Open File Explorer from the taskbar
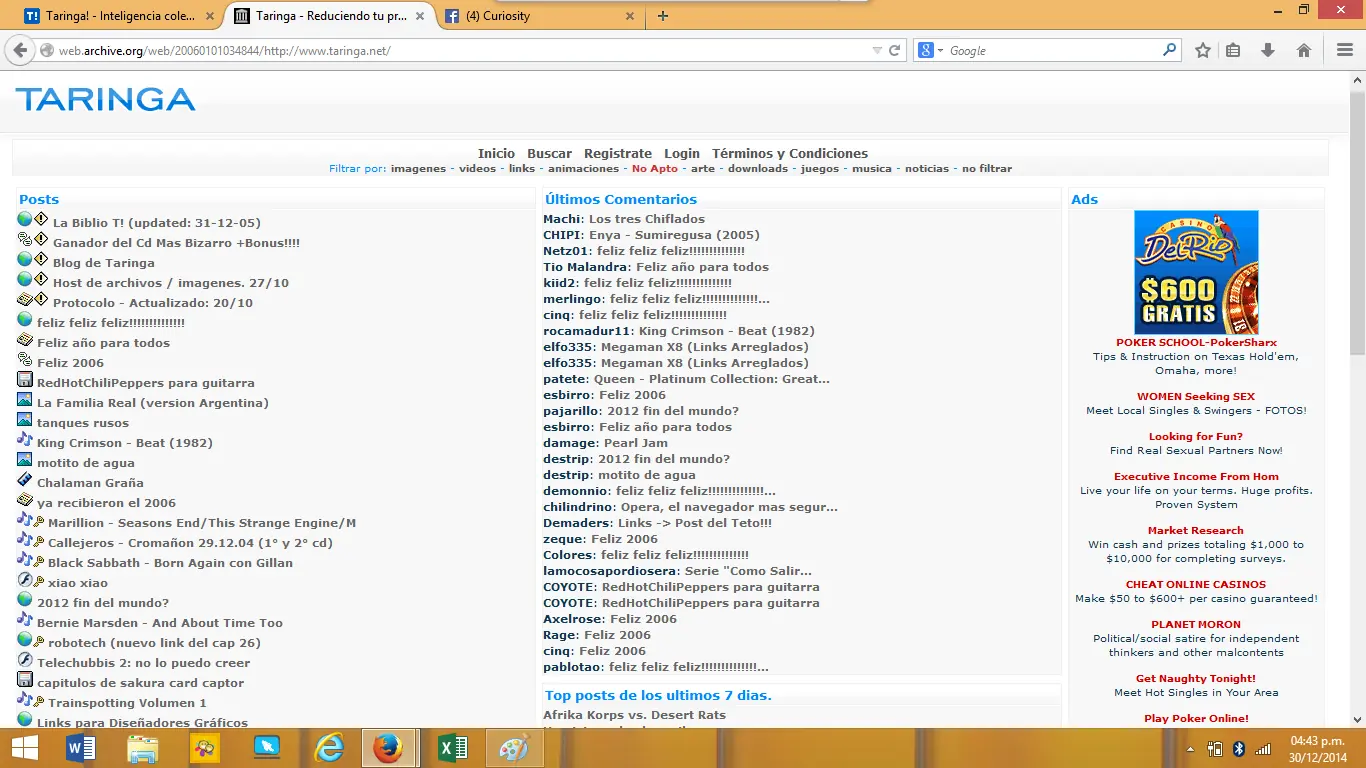 tap(143, 748)
